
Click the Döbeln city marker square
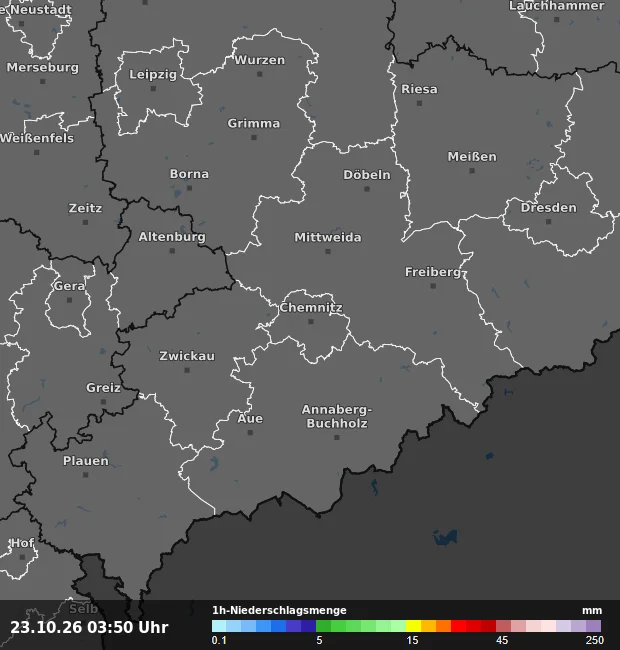point(367,189)
